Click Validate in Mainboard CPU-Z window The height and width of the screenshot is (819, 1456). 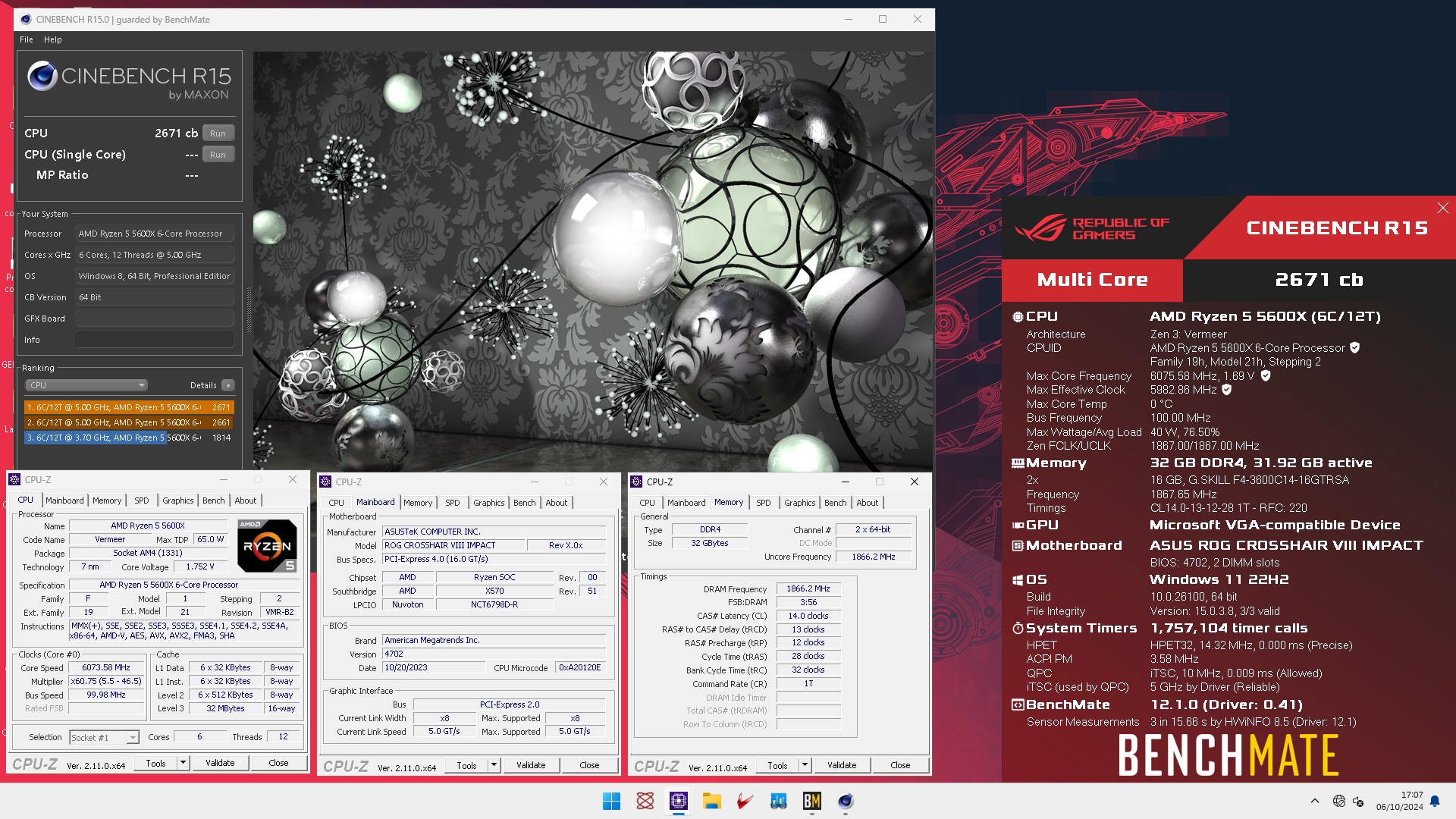coord(531,766)
